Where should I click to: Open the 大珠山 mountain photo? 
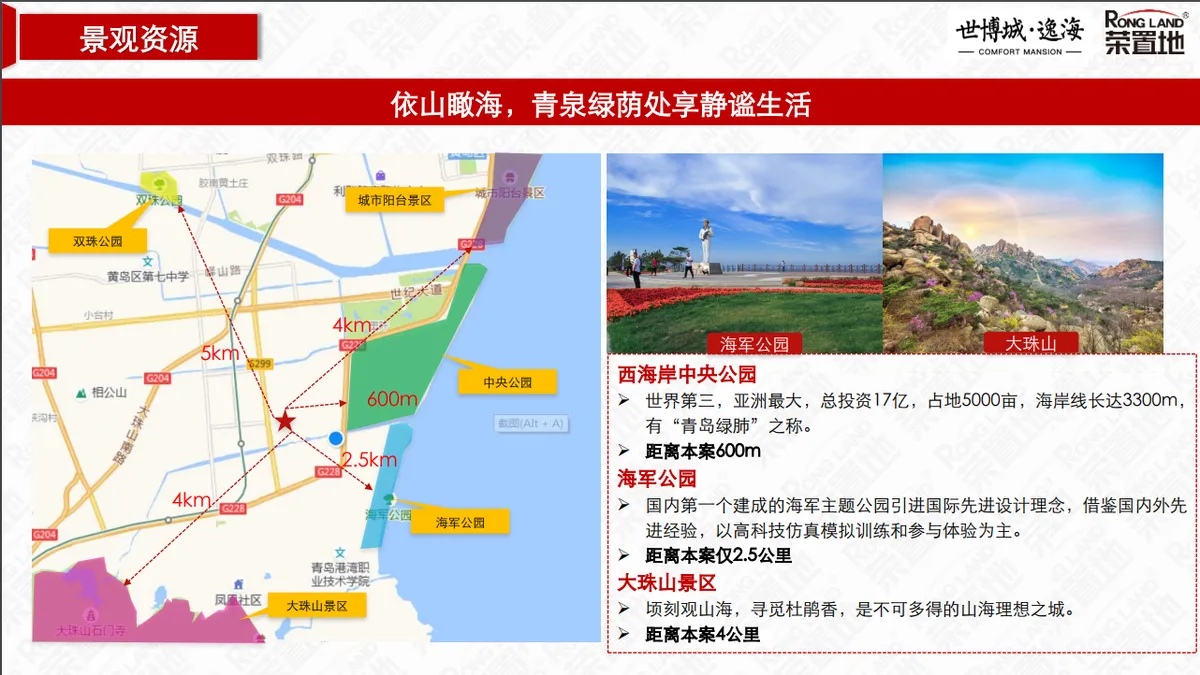pyautogui.click(x=1023, y=253)
